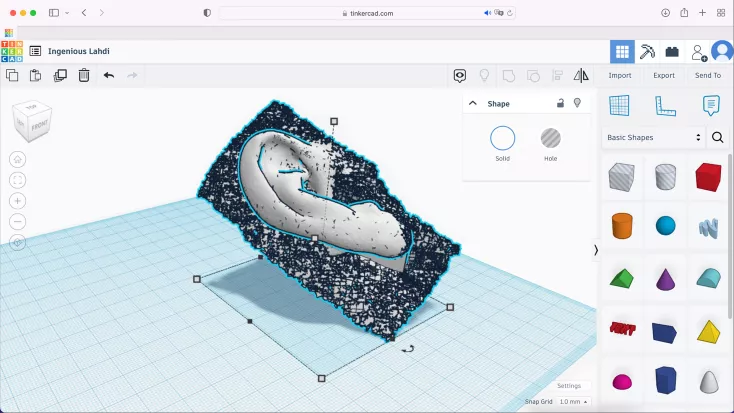
Task: Click the Fit all in view icon
Action: pyautogui.click(x=18, y=180)
